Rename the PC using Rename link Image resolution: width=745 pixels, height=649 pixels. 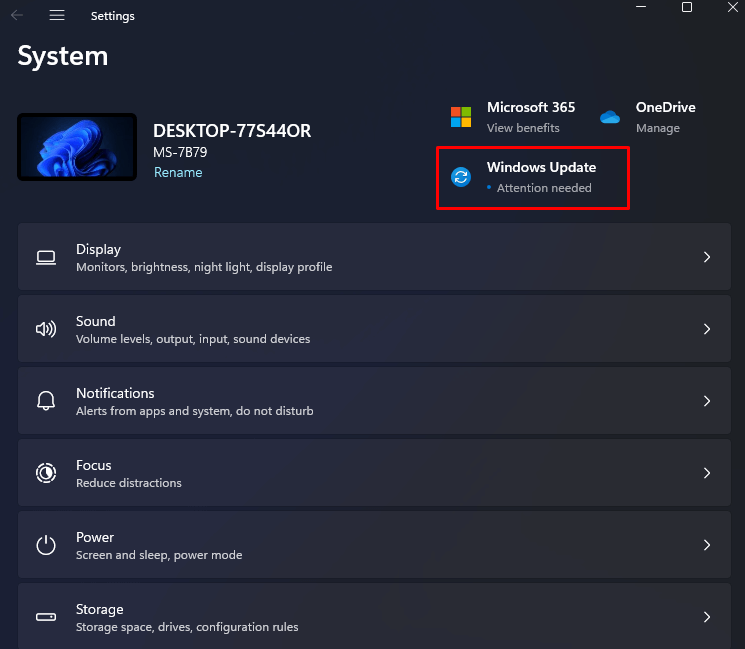point(178,172)
